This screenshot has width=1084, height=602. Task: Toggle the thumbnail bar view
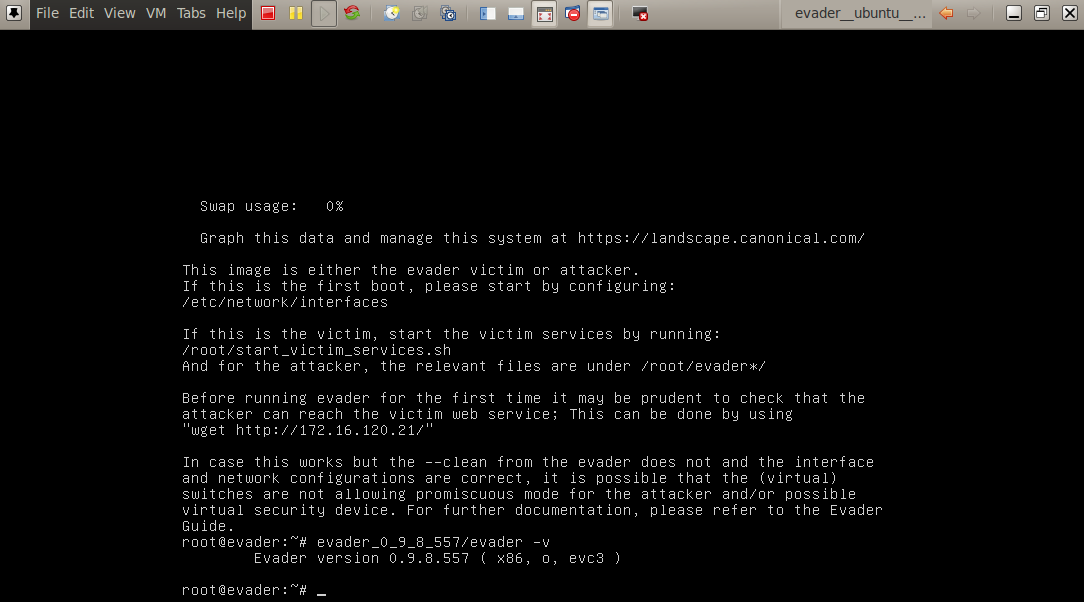(516, 14)
